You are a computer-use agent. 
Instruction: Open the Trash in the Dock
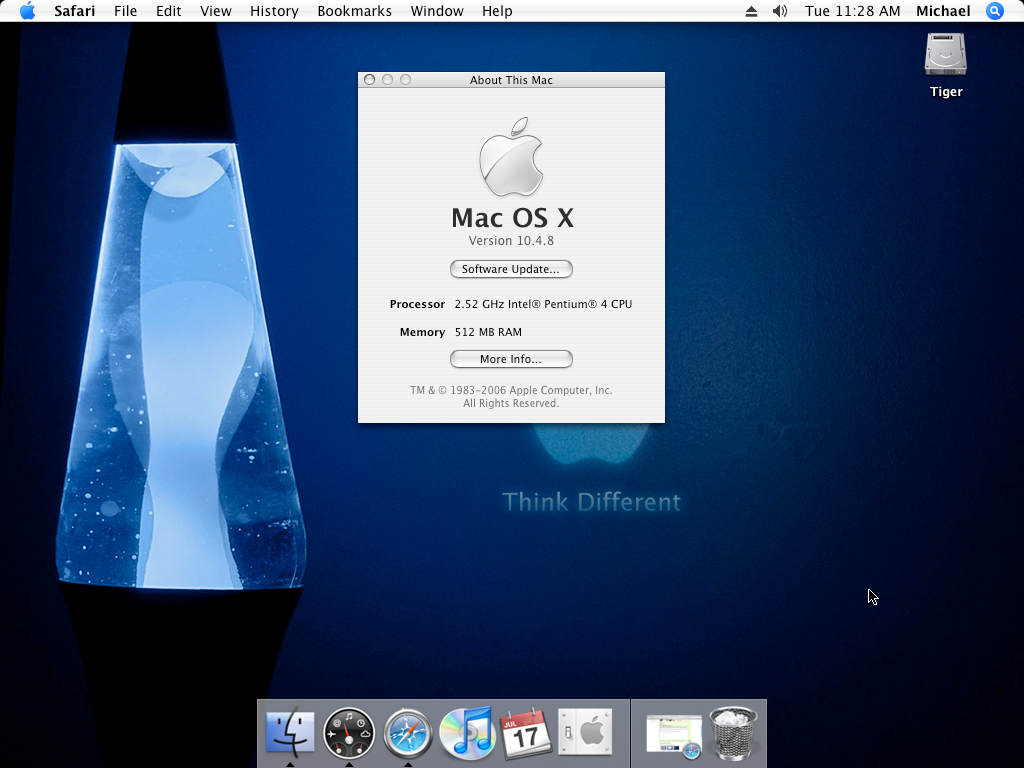[x=734, y=734]
